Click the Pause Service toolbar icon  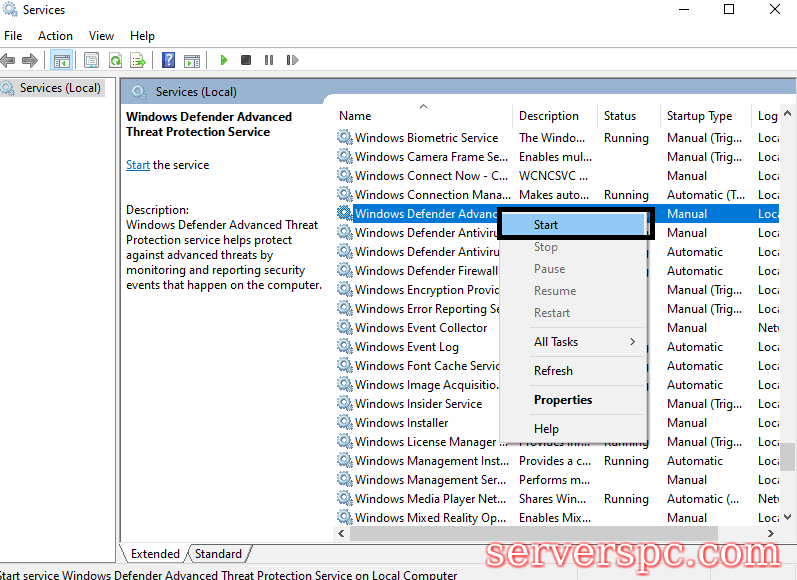pyautogui.click(x=268, y=60)
